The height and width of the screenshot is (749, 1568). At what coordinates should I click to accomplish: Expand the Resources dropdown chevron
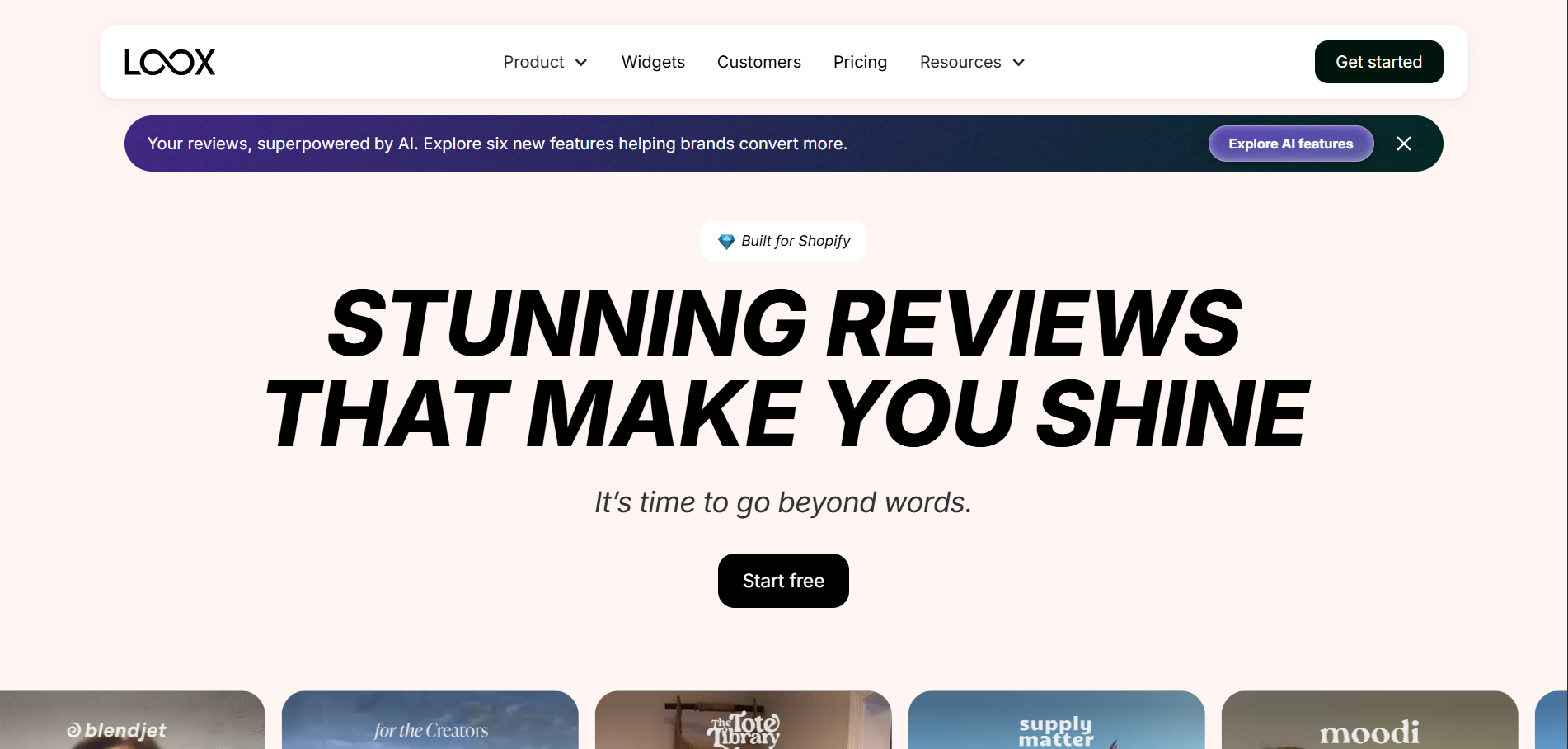point(1018,63)
